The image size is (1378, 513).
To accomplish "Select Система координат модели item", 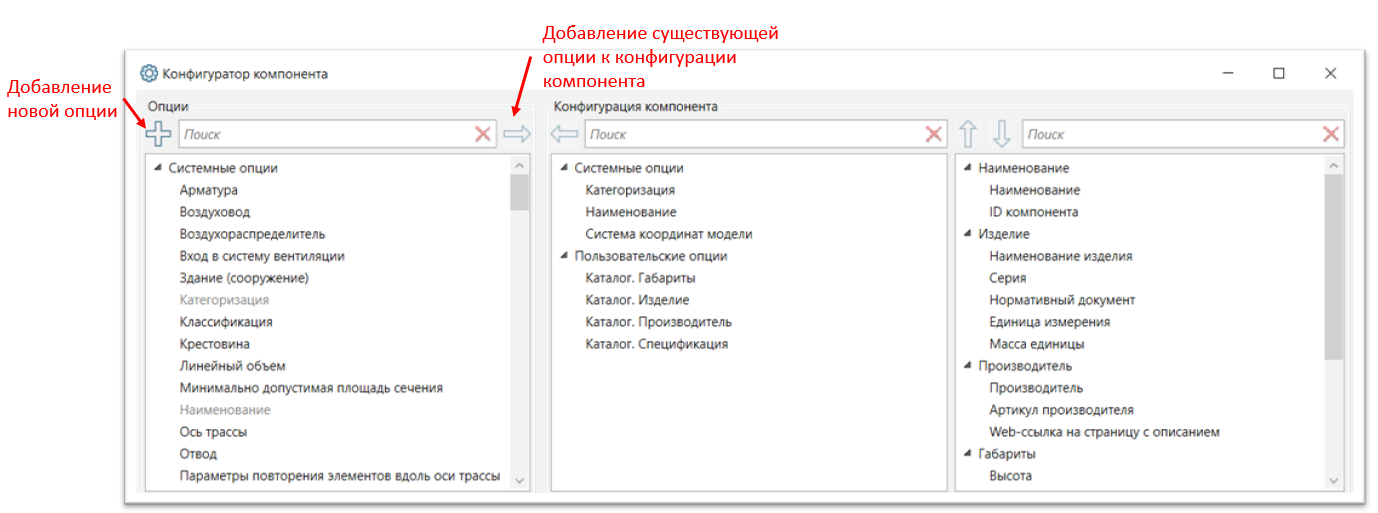I will click(668, 234).
